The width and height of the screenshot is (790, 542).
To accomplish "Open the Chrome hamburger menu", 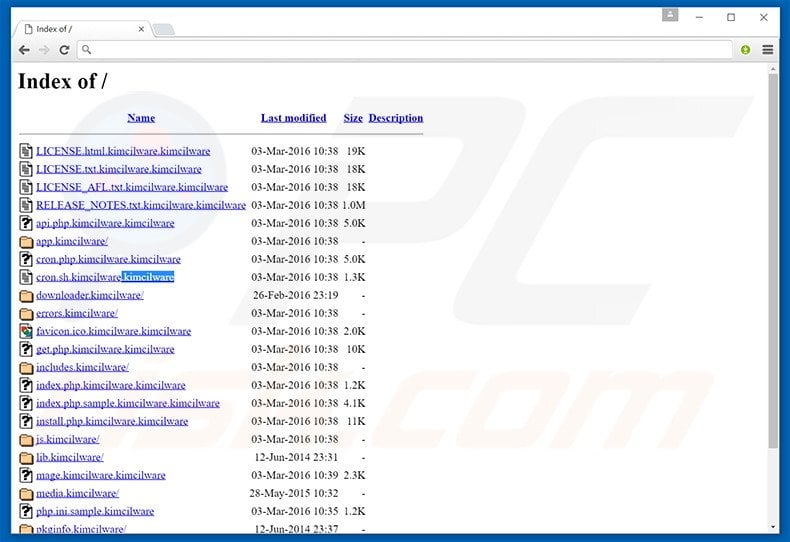I will click(x=767, y=50).
